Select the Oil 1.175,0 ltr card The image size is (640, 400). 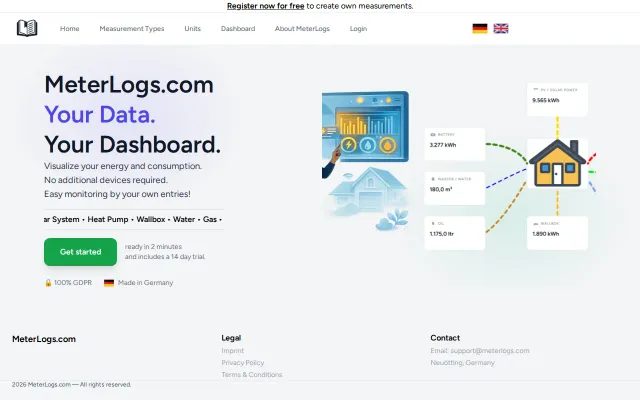tap(455, 233)
